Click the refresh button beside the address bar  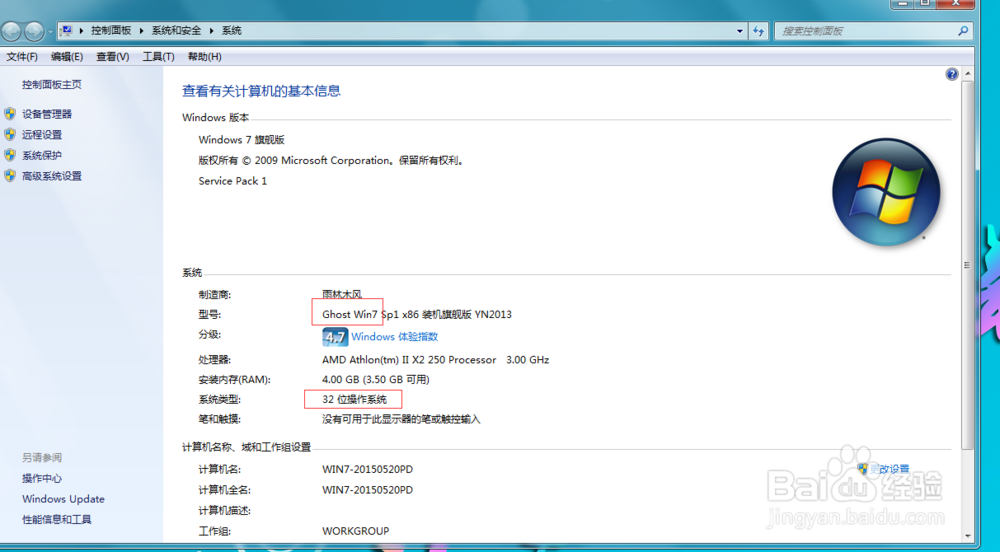tap(758, 31)
